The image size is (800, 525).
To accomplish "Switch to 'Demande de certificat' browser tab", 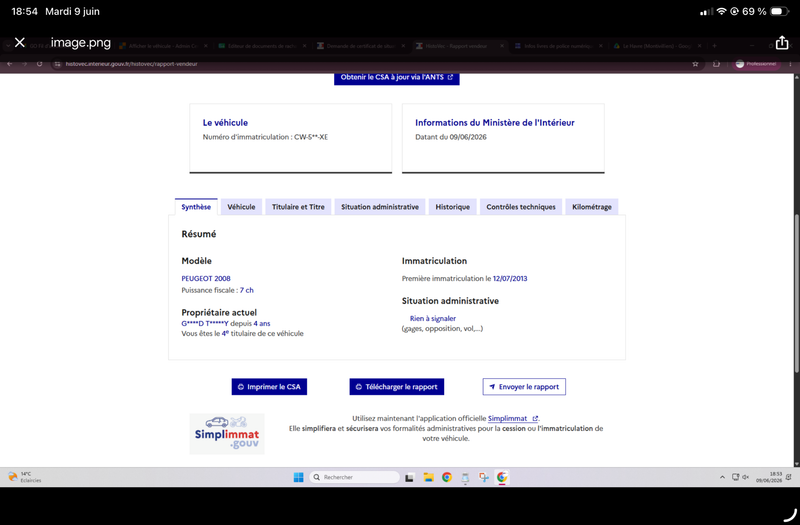I will coord(360,46).
